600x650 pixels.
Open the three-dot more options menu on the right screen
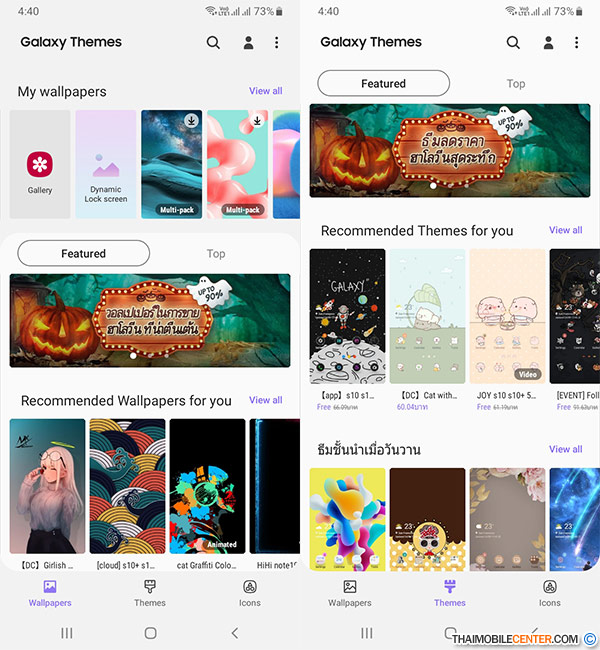coord(577,43)
